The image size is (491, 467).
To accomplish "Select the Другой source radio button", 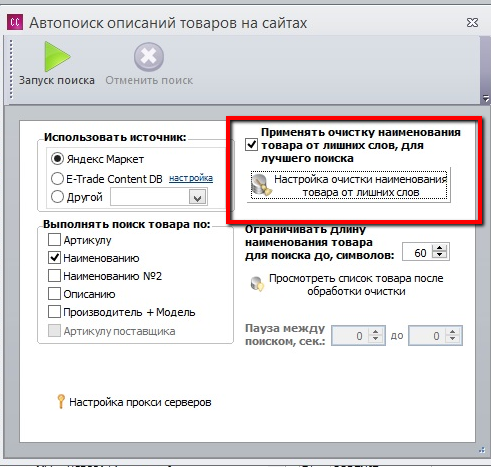I will click(57, 197).
